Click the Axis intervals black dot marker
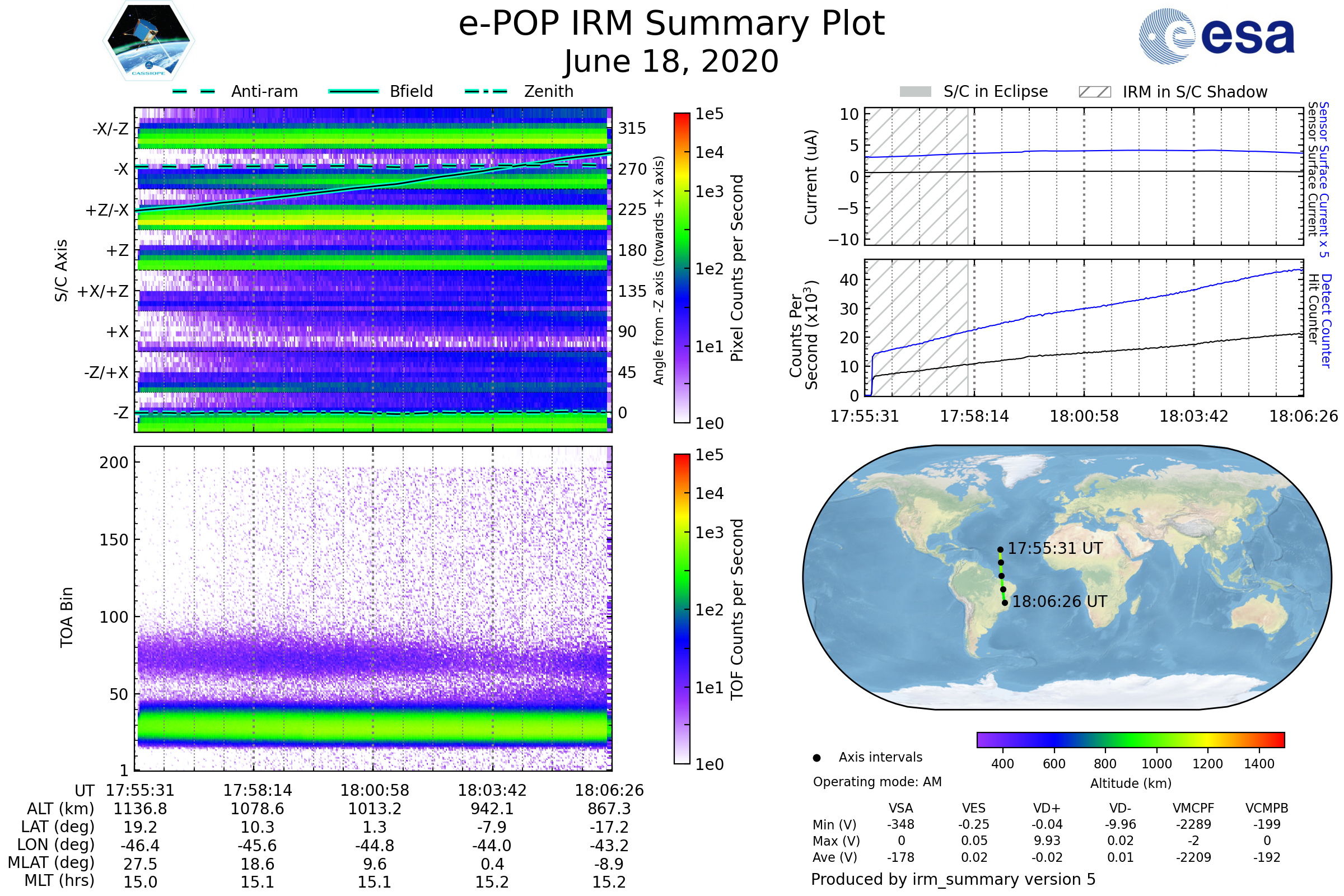 (817, 758)
